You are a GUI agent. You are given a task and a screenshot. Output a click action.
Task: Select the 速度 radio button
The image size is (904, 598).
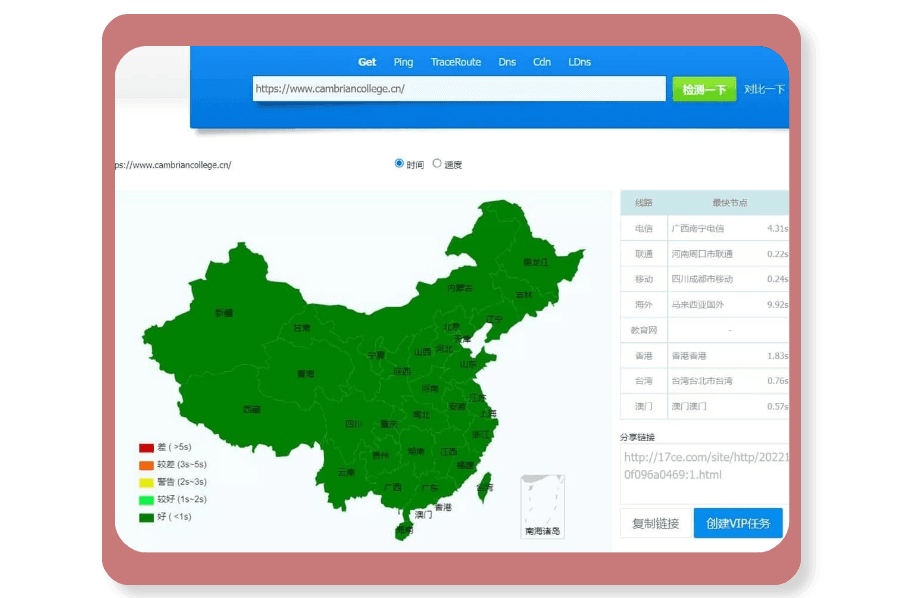(x=437, y=163)
